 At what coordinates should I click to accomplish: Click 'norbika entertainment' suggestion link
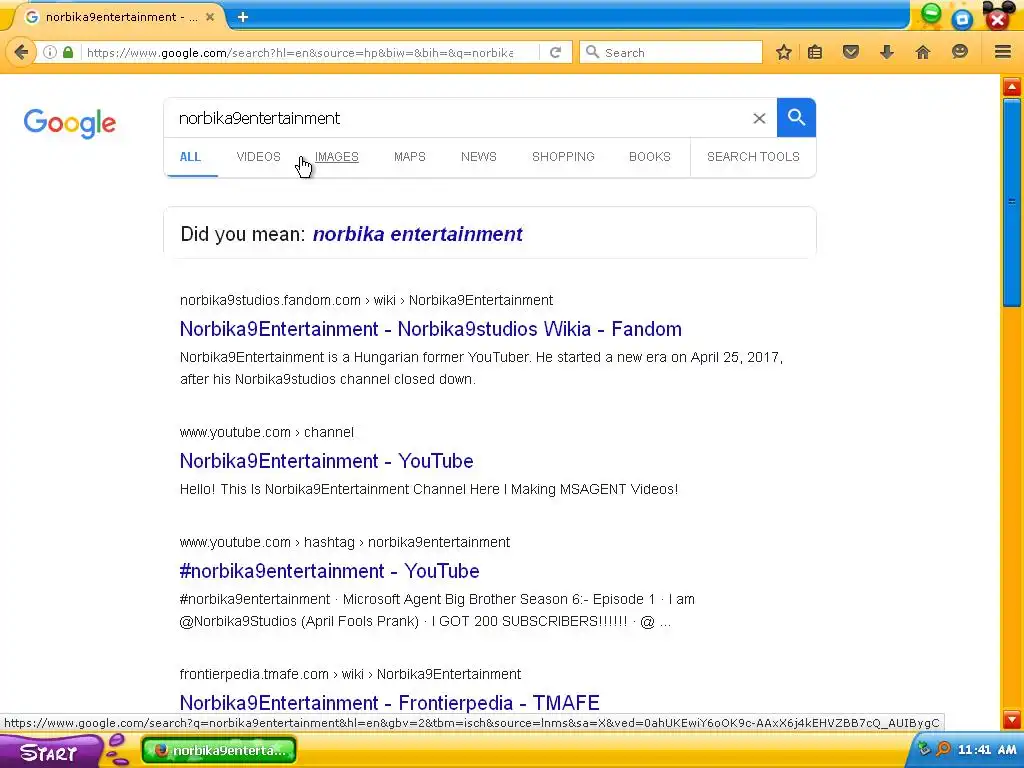[418, 234]
